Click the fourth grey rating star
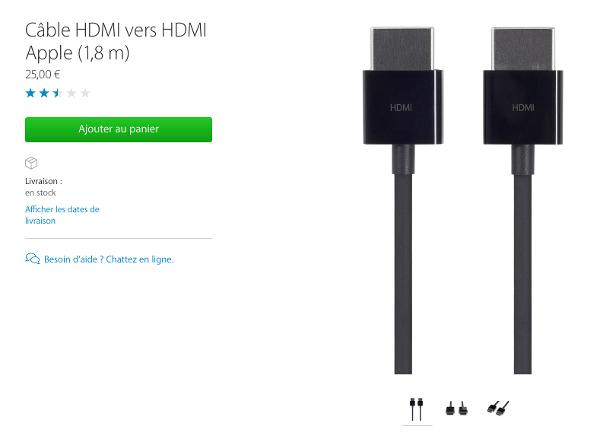Image resolution: width=600 pixels, height=439 pixels. click(x=72, y=93)
